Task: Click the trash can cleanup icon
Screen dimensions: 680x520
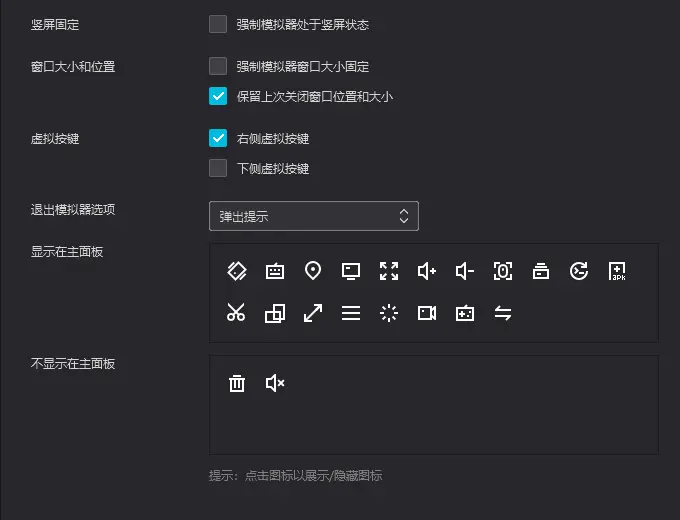Action: 237,383
